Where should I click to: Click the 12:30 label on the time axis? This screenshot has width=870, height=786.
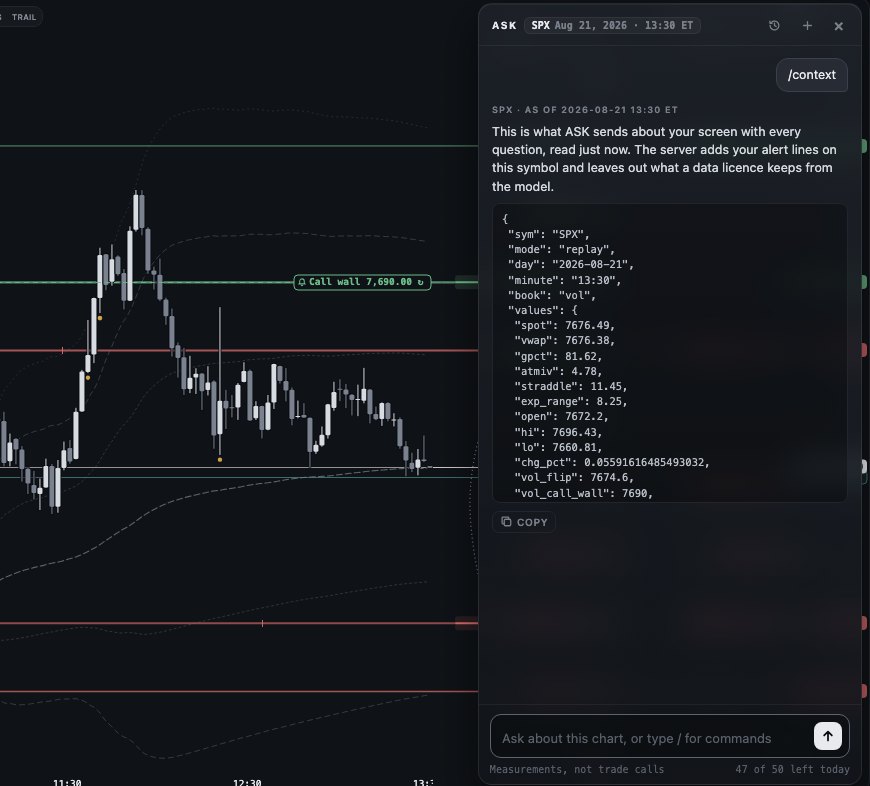click(x=247, y=782)
